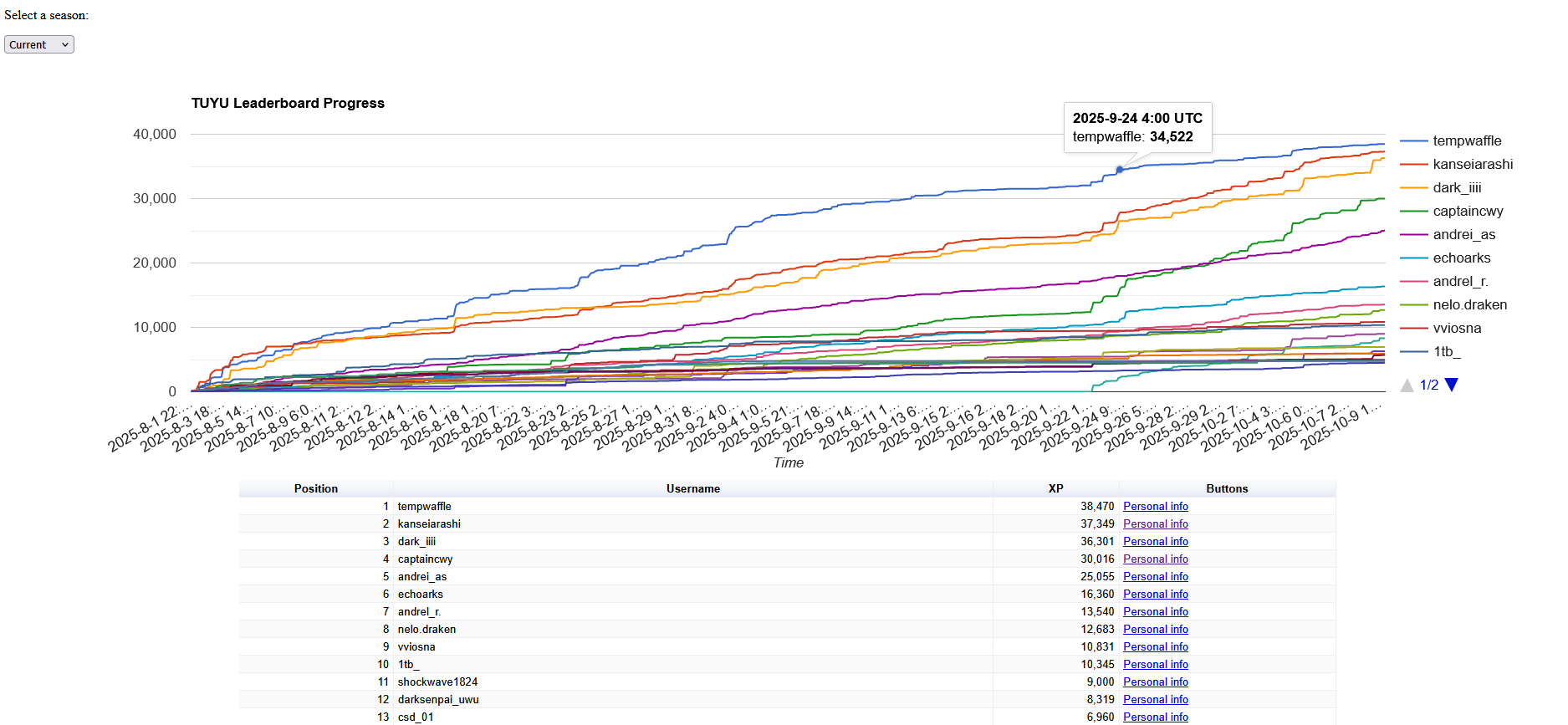Open Personal info for vviosna
The height and width of the screenshot is (725, 1568).
[1156, 646]
